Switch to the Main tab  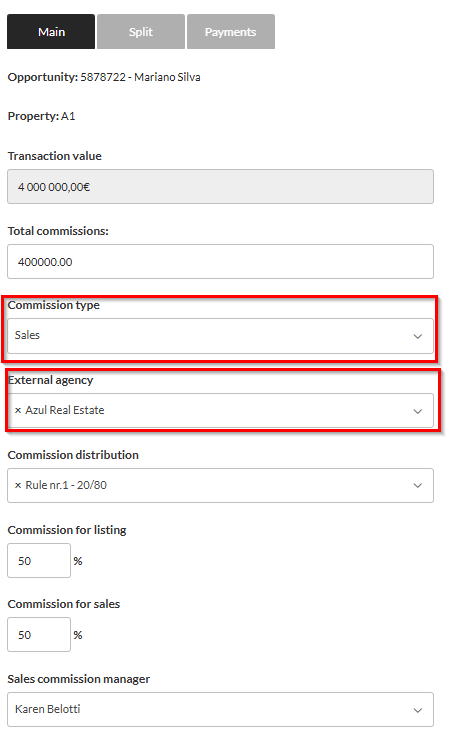tap(51, 31)
